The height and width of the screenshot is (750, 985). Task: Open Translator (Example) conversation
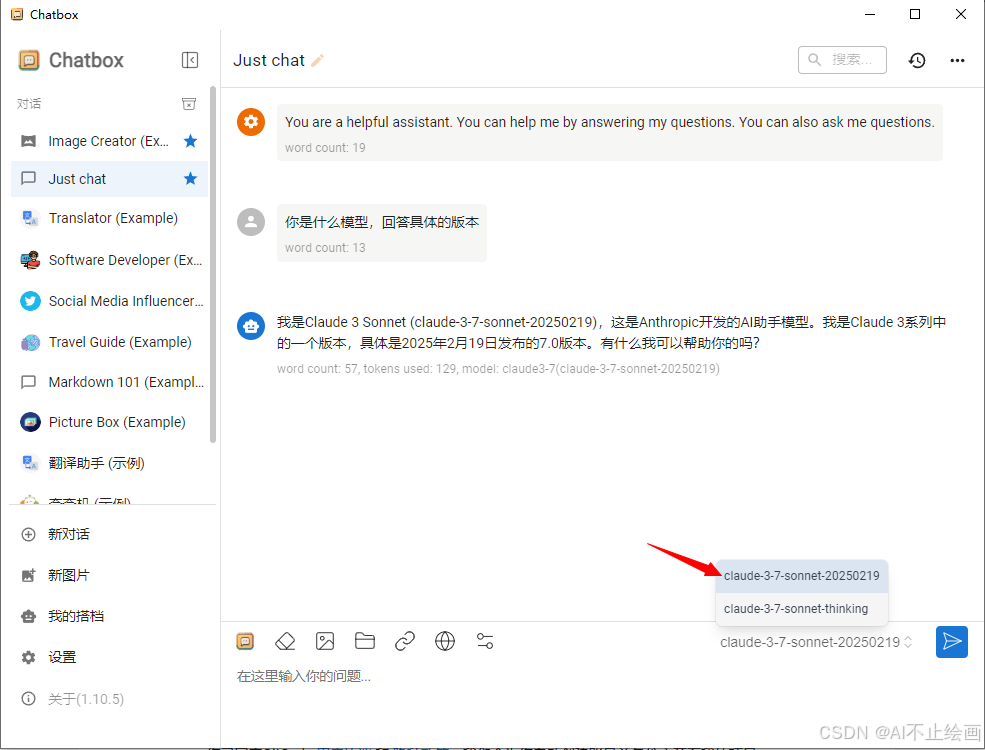109,218
